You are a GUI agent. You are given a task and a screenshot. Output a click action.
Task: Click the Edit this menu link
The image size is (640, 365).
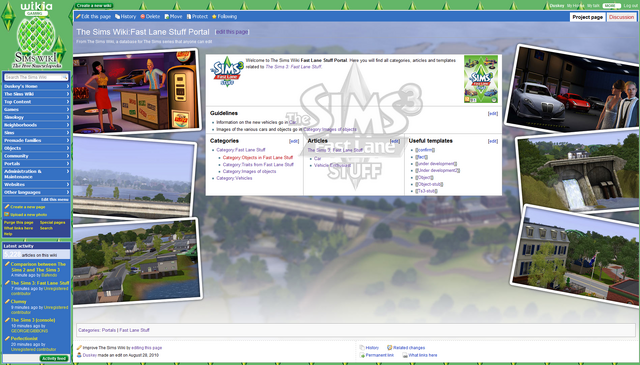pos(55,200)
